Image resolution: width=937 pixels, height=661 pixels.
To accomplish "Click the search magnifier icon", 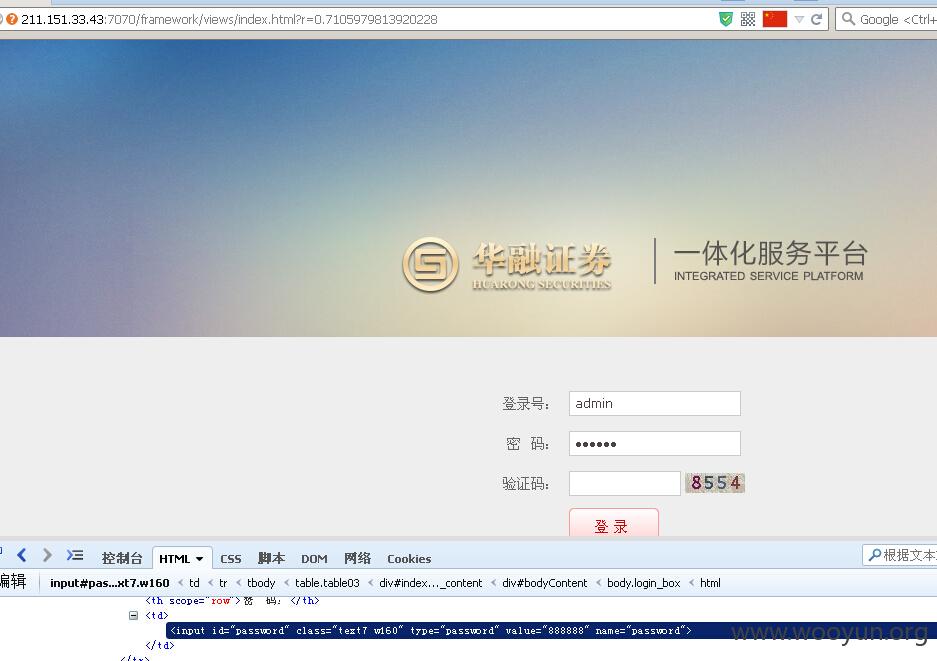I will pos(848,19).
